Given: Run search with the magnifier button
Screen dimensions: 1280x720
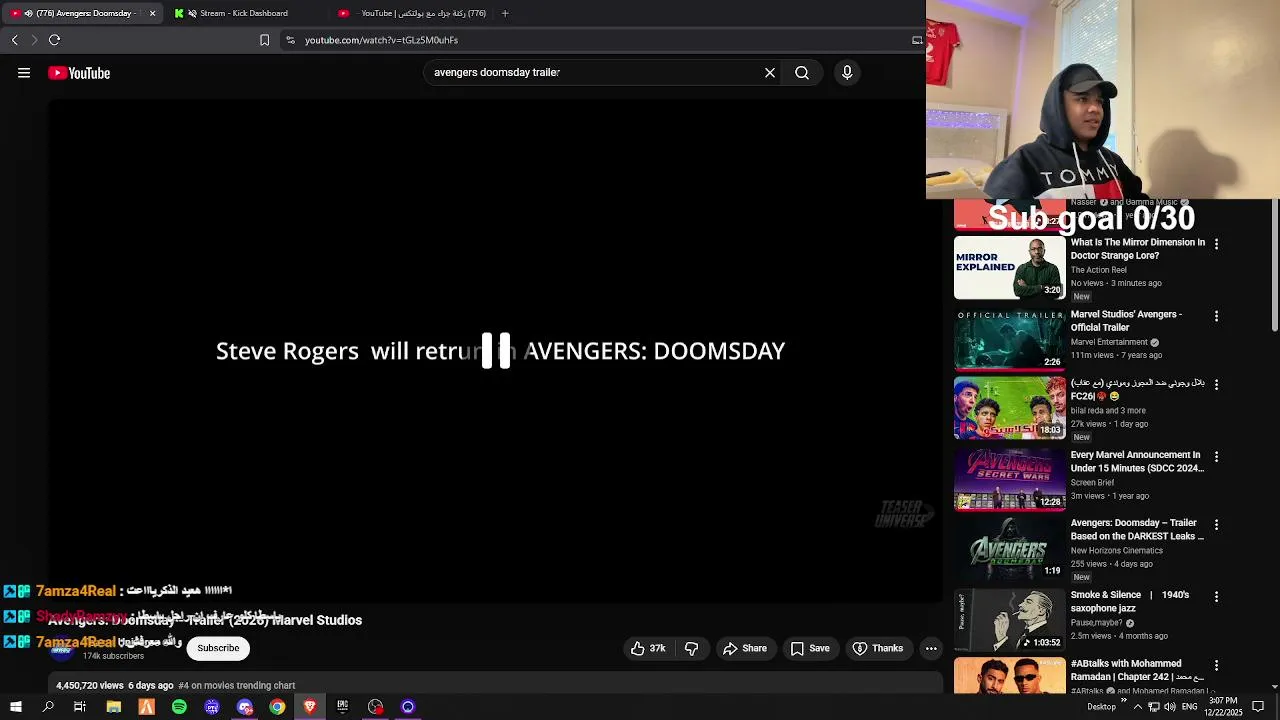Looking at the screenshot, I should [x=802, y=73].
